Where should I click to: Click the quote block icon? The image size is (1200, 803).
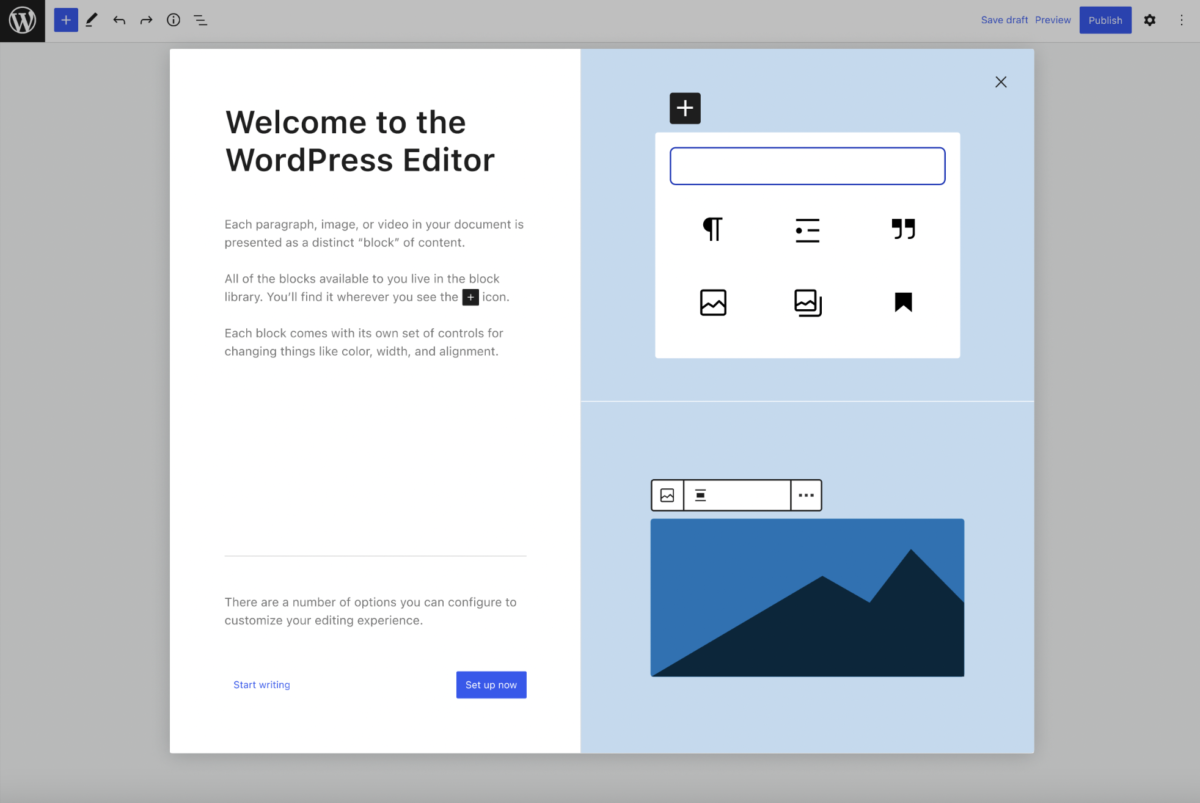(903, 230)
